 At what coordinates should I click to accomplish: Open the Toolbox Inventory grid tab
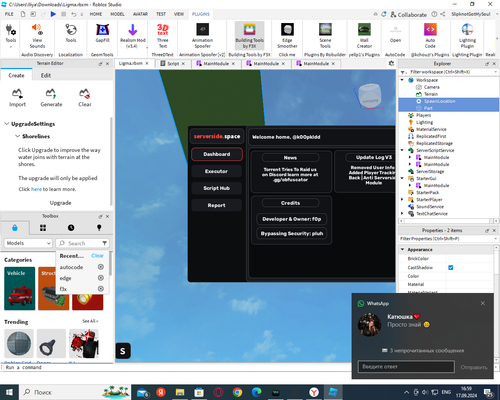pyautogui.click(x=43, y=228)
